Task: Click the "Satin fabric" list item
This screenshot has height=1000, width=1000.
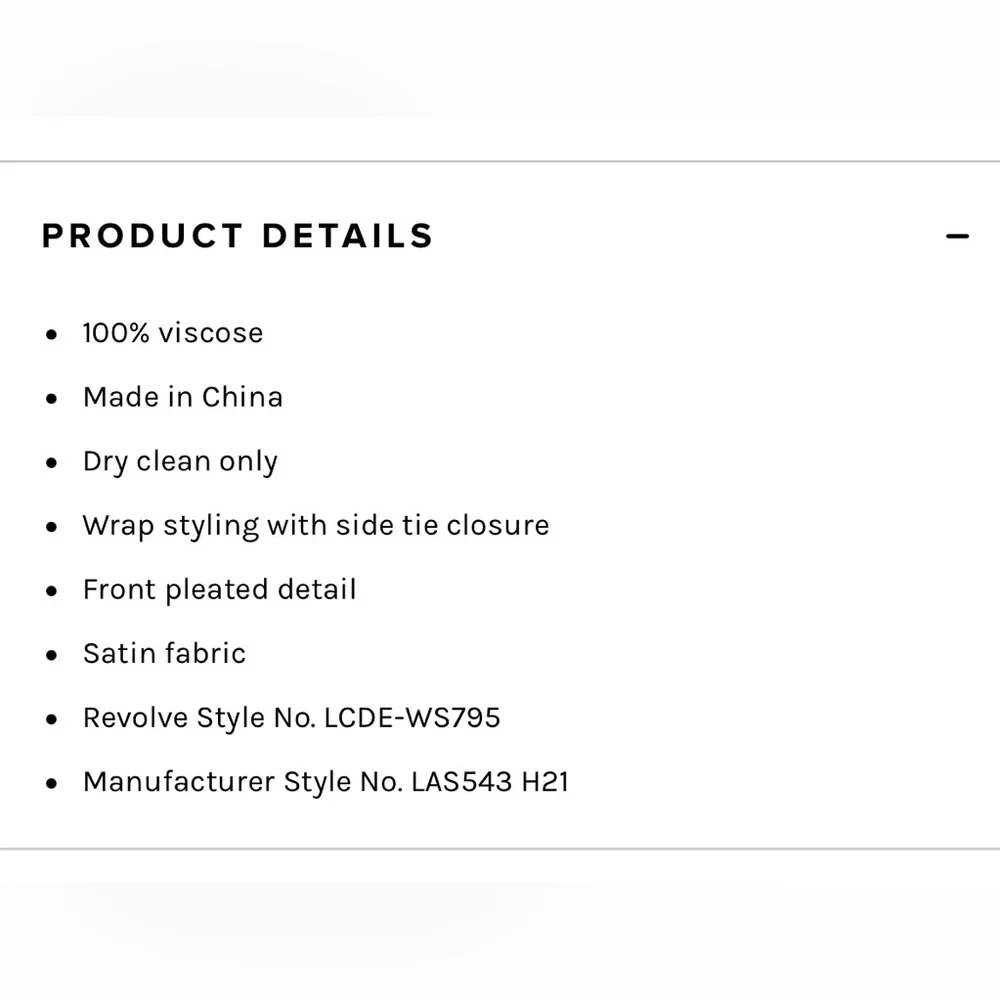Action: (x=164, y=653)
